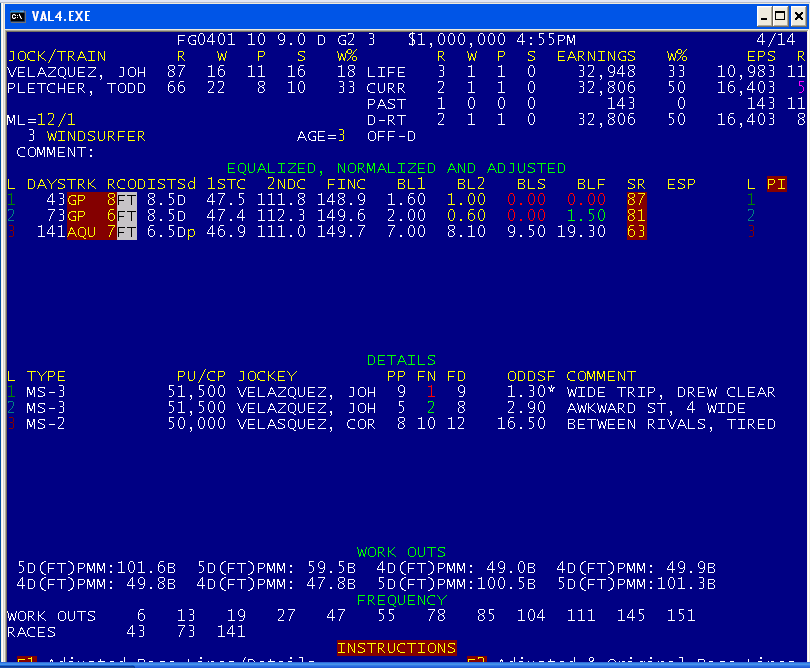The height and width of the screenshot is (668, 810).
Task: Click the EPS column header
Action: [761, 56]
